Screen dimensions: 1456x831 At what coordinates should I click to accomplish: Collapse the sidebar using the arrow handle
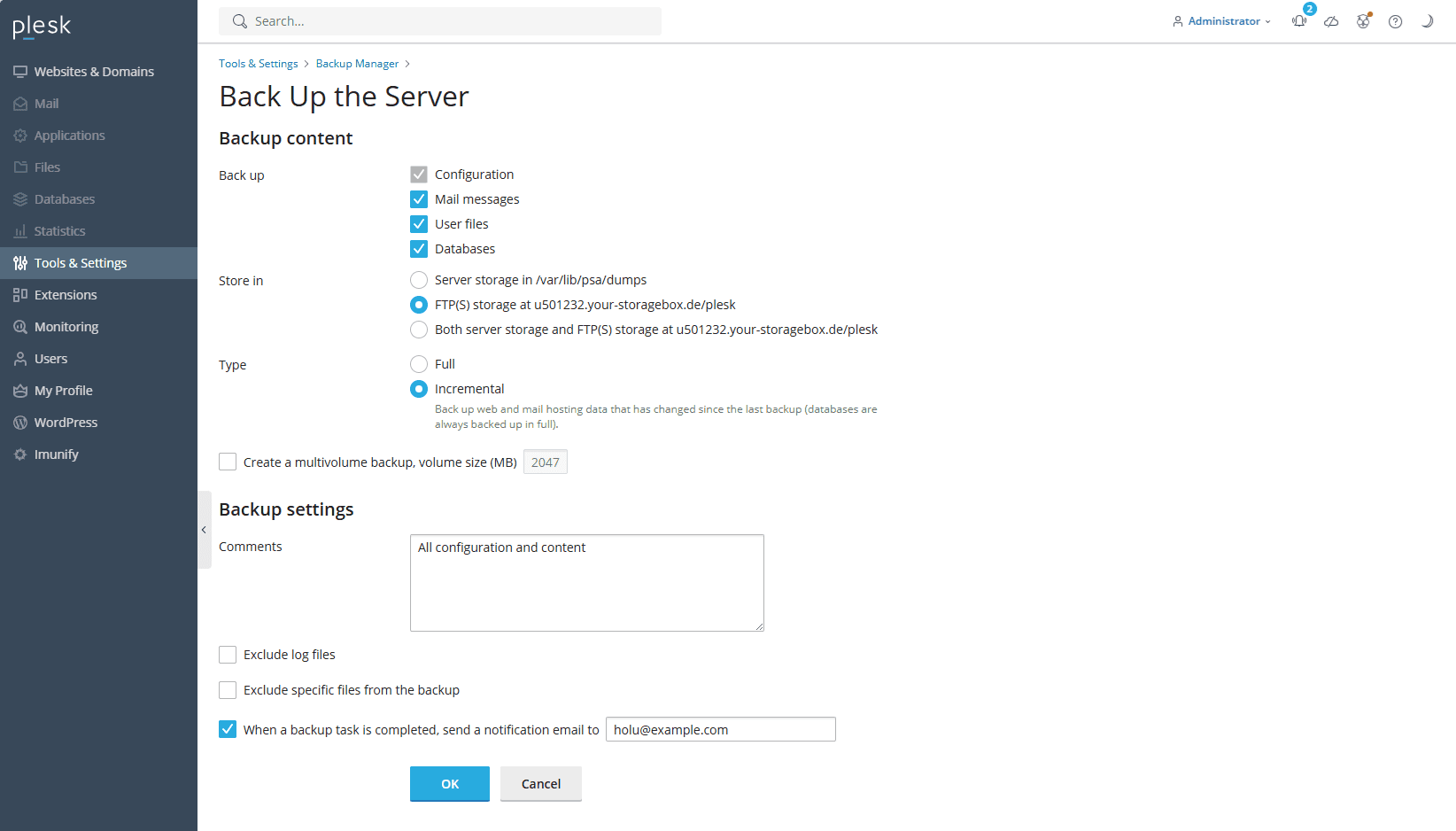204,530
